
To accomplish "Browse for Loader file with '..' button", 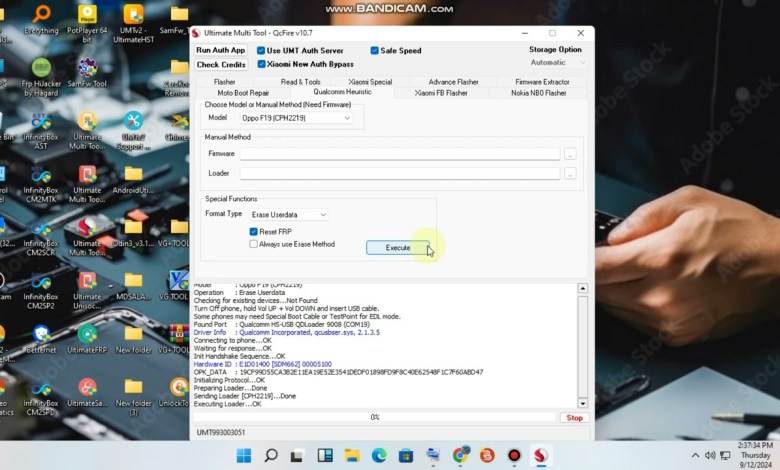I will [x=570, y=174].
